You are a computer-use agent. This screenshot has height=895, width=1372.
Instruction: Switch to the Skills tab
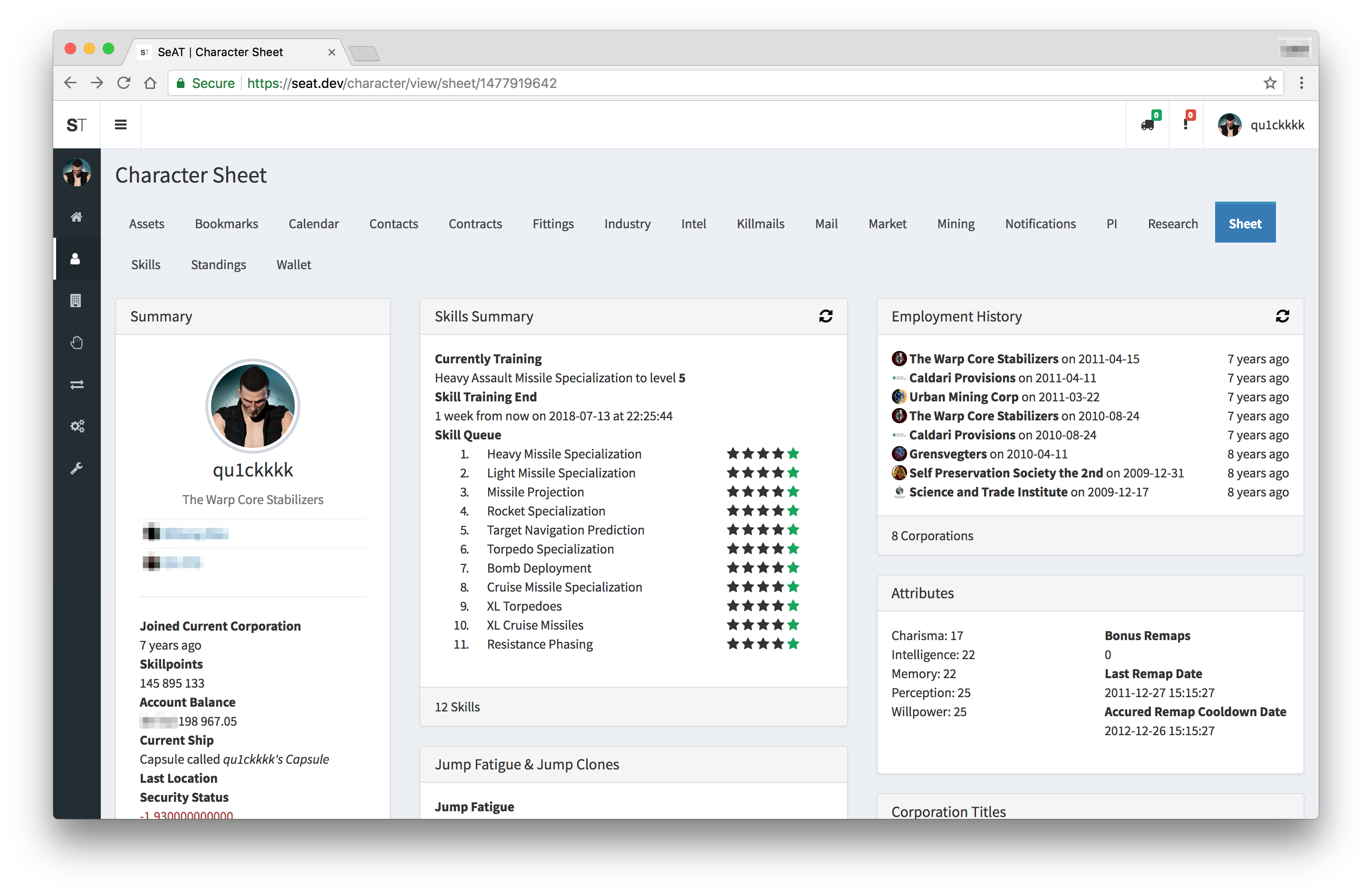(x=146, y=264)
